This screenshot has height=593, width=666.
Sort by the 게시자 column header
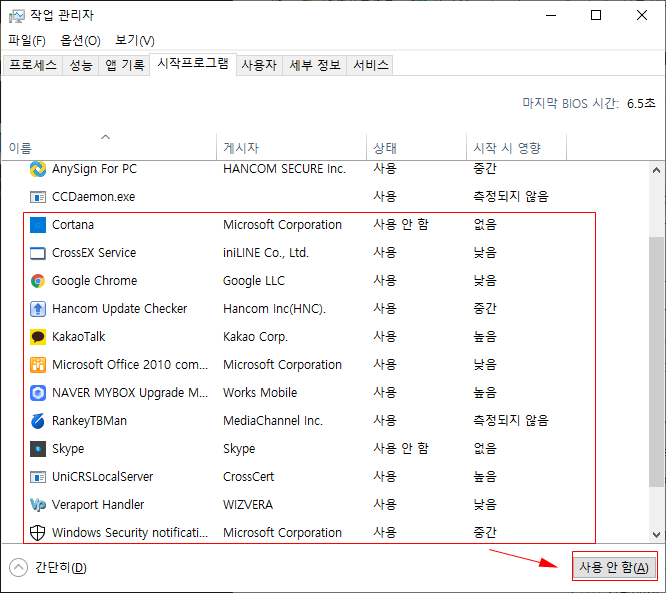coord(291,147)
